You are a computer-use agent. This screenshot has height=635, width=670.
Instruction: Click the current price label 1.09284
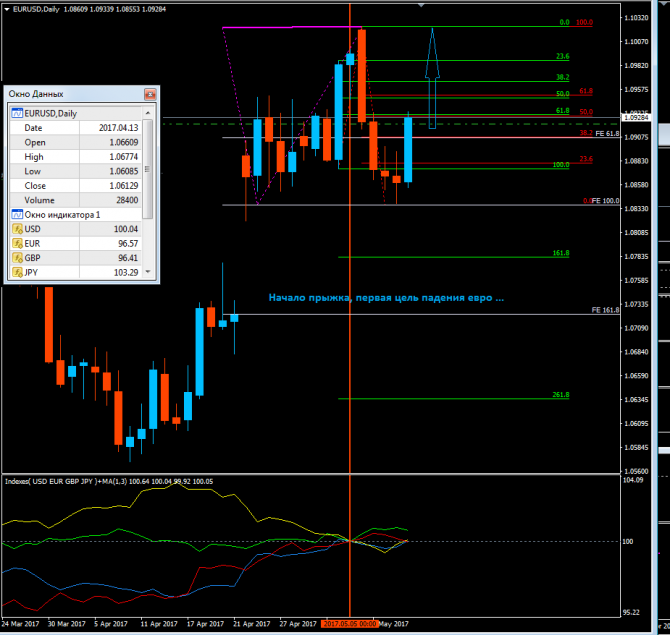[x=636, y=118]
